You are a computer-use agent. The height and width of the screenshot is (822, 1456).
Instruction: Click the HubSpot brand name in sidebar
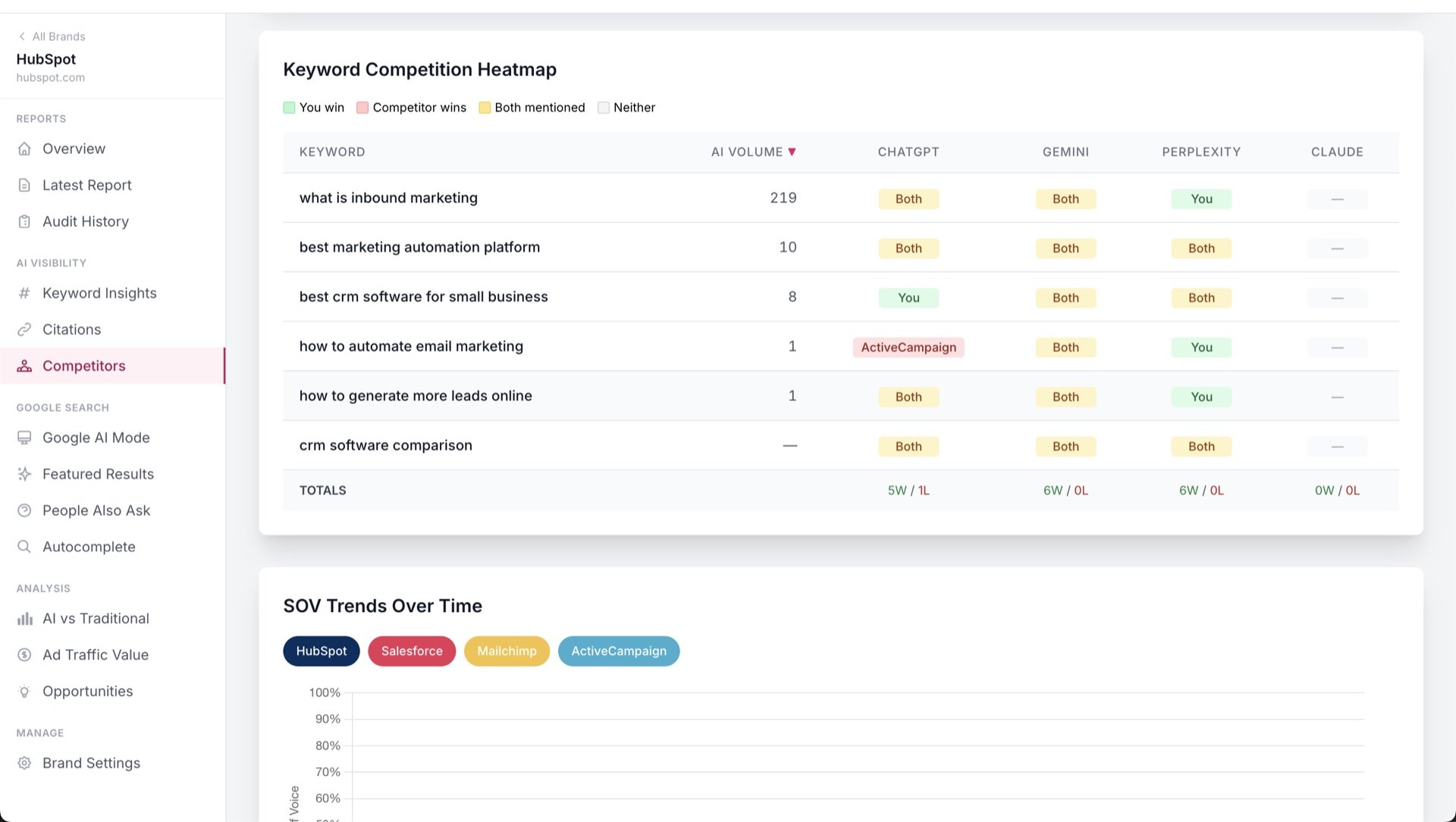(x=46, y=59)
